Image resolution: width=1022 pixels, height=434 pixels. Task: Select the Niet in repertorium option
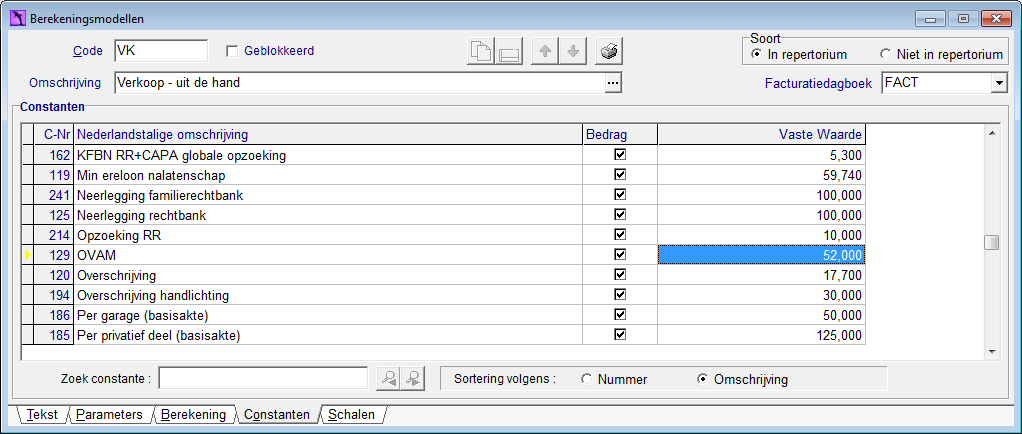tap(885, 54)
